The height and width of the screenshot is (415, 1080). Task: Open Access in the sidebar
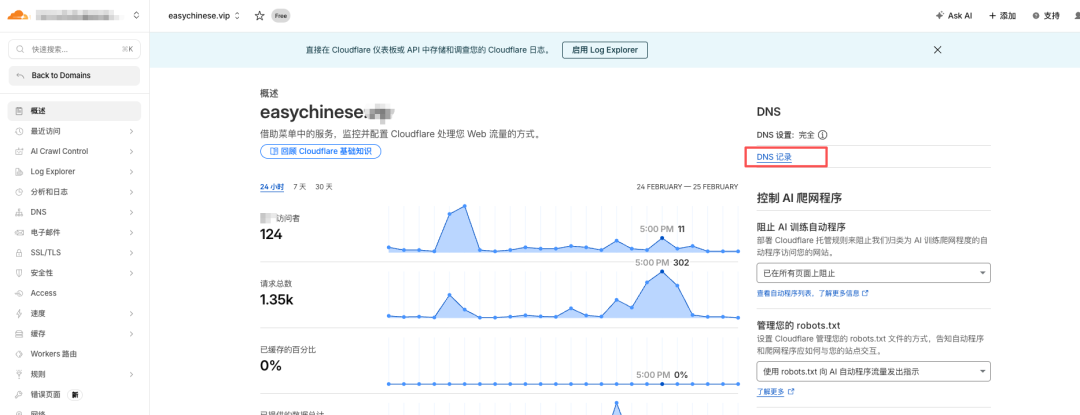tap(74, 293)
